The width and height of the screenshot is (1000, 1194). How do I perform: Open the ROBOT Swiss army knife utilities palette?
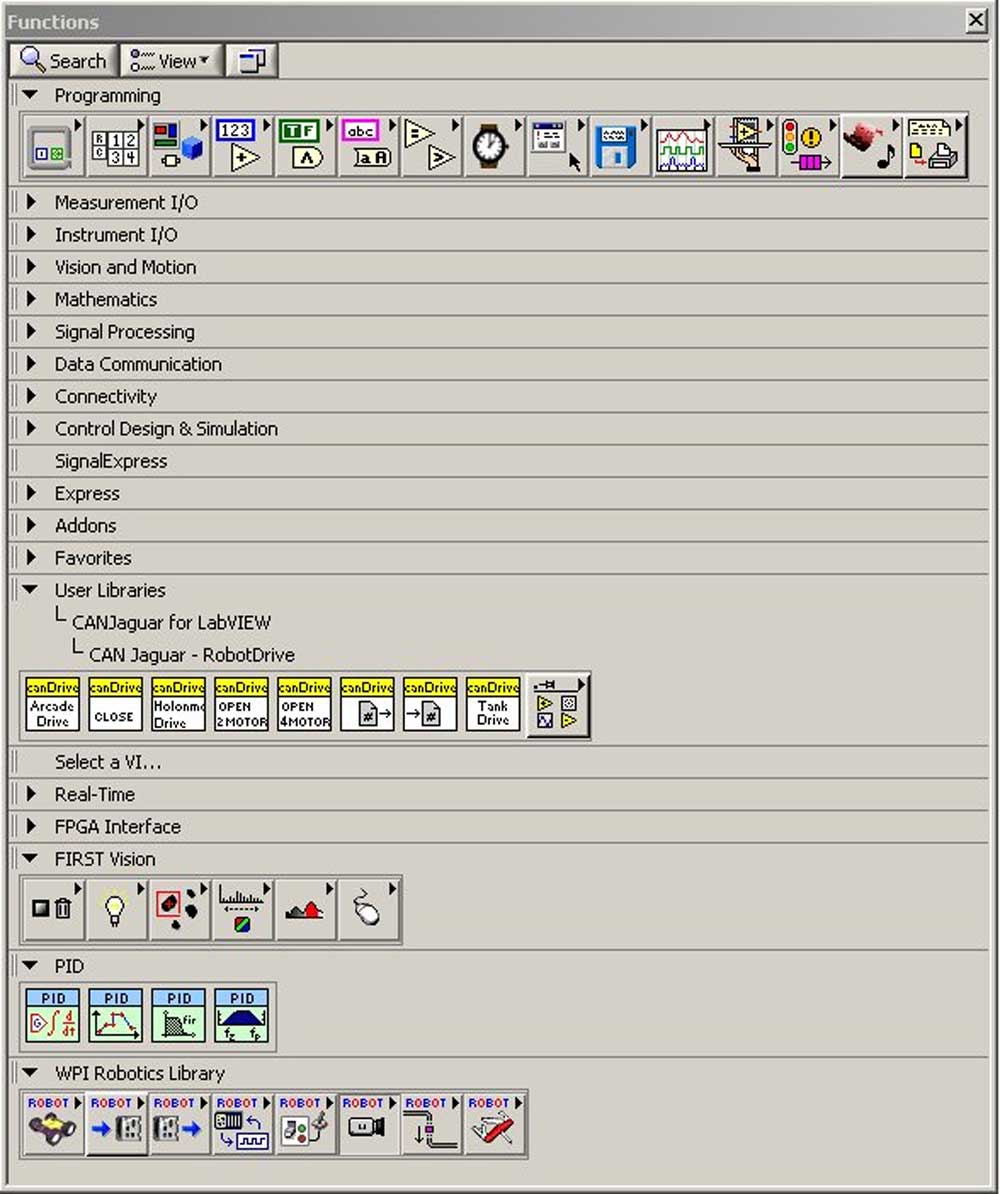tap(494, 1124)
